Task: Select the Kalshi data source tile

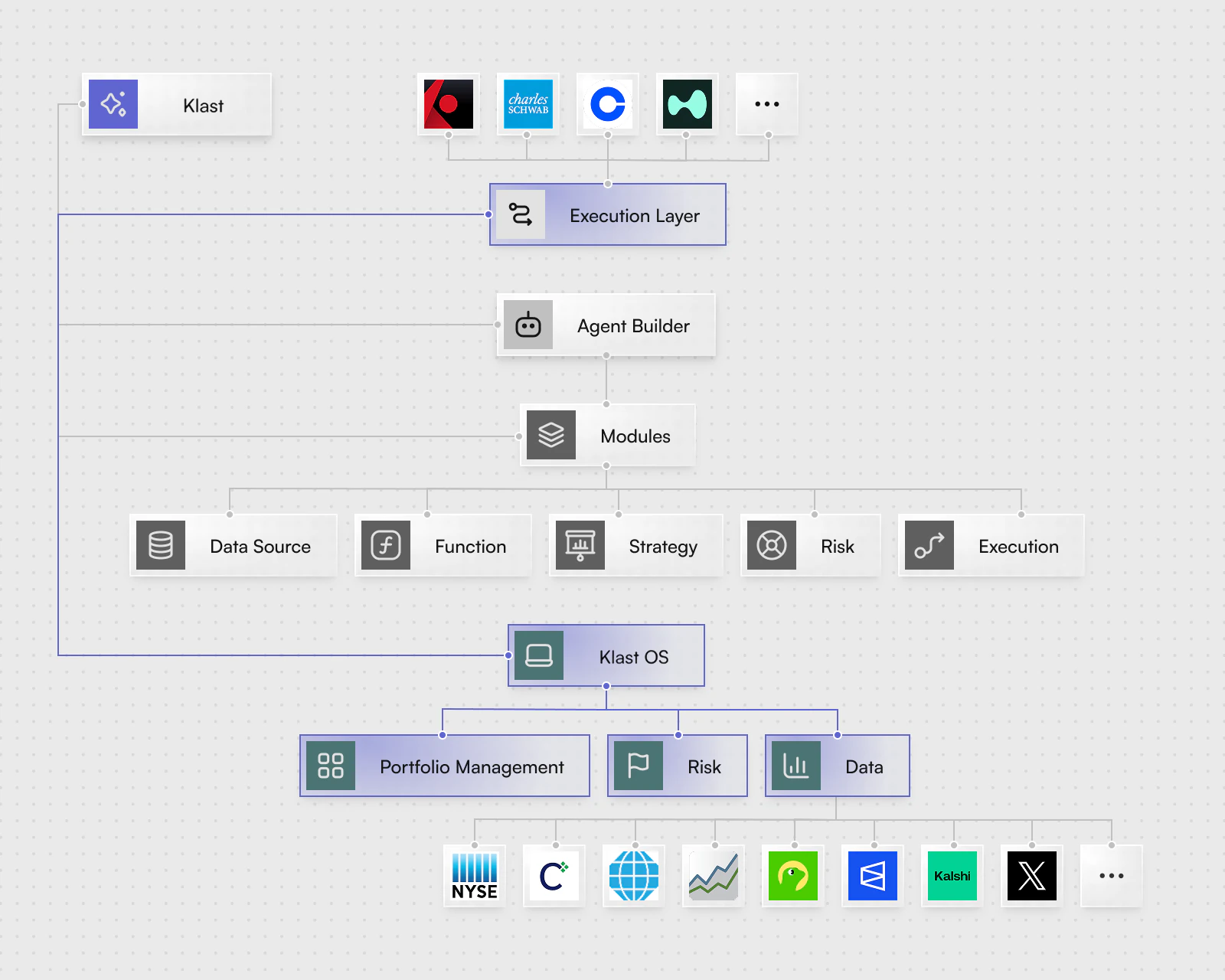Action: pos(952,876)
